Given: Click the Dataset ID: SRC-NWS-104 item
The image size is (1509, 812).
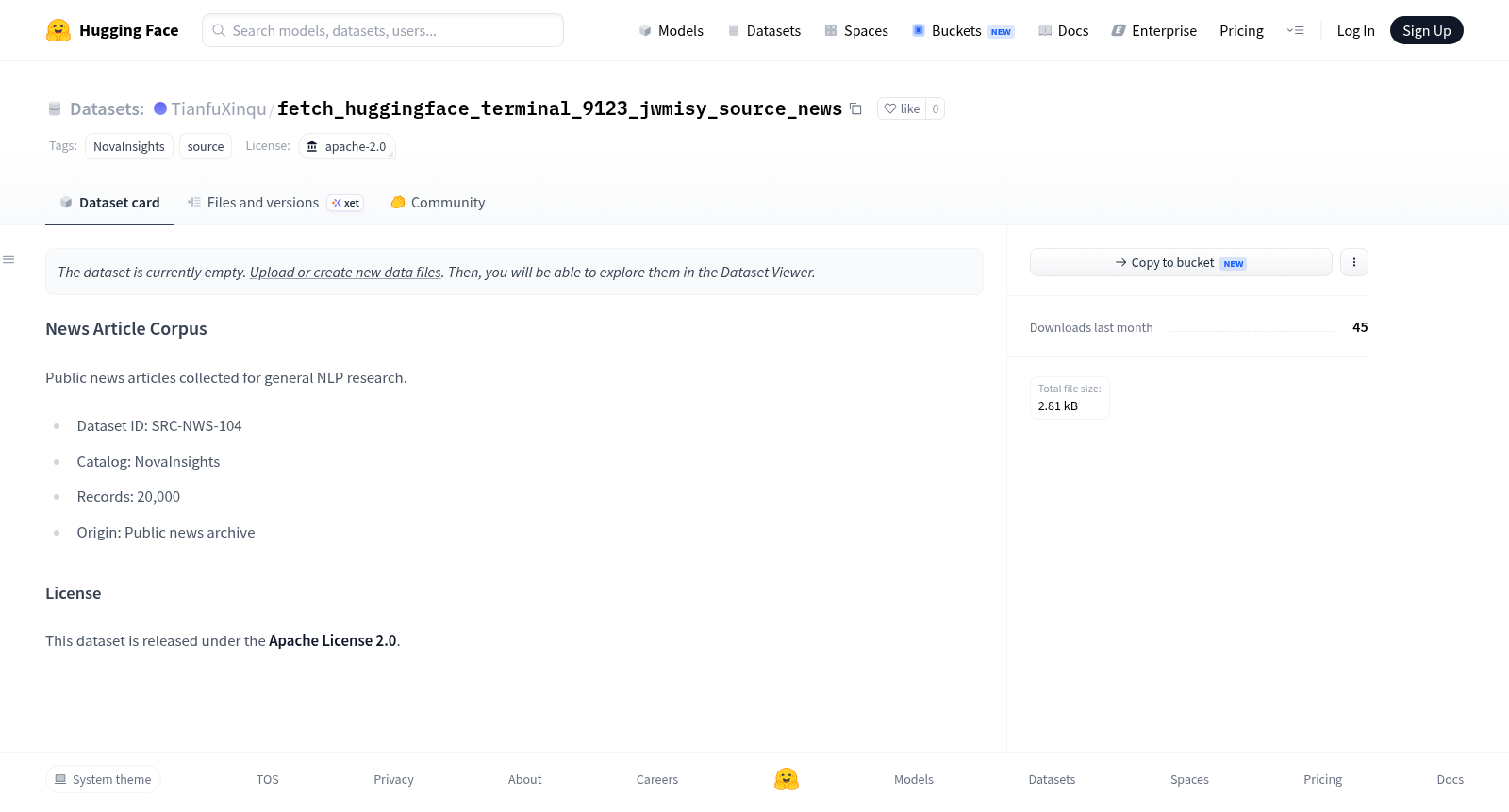Looking at the screenshot, I should click(159, 426).
